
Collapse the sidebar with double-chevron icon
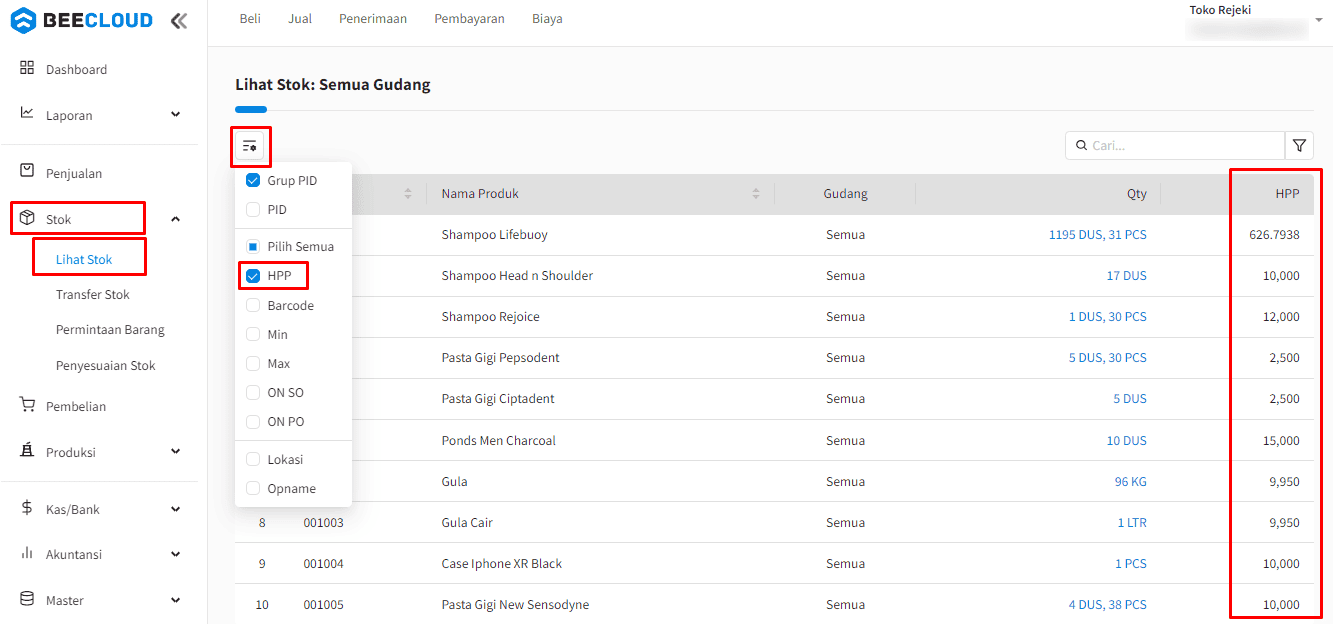click(x=178, y=20)
